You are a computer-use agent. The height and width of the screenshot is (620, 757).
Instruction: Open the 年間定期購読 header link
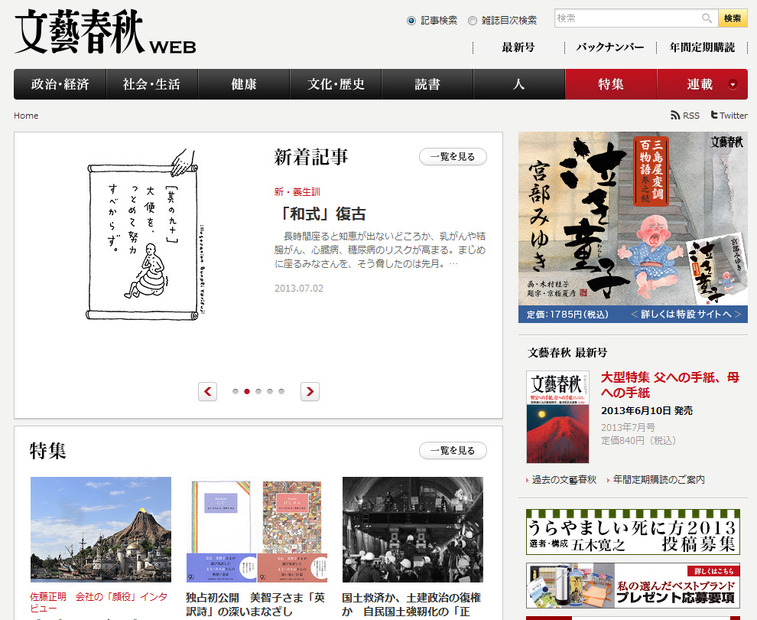[702, 47]
